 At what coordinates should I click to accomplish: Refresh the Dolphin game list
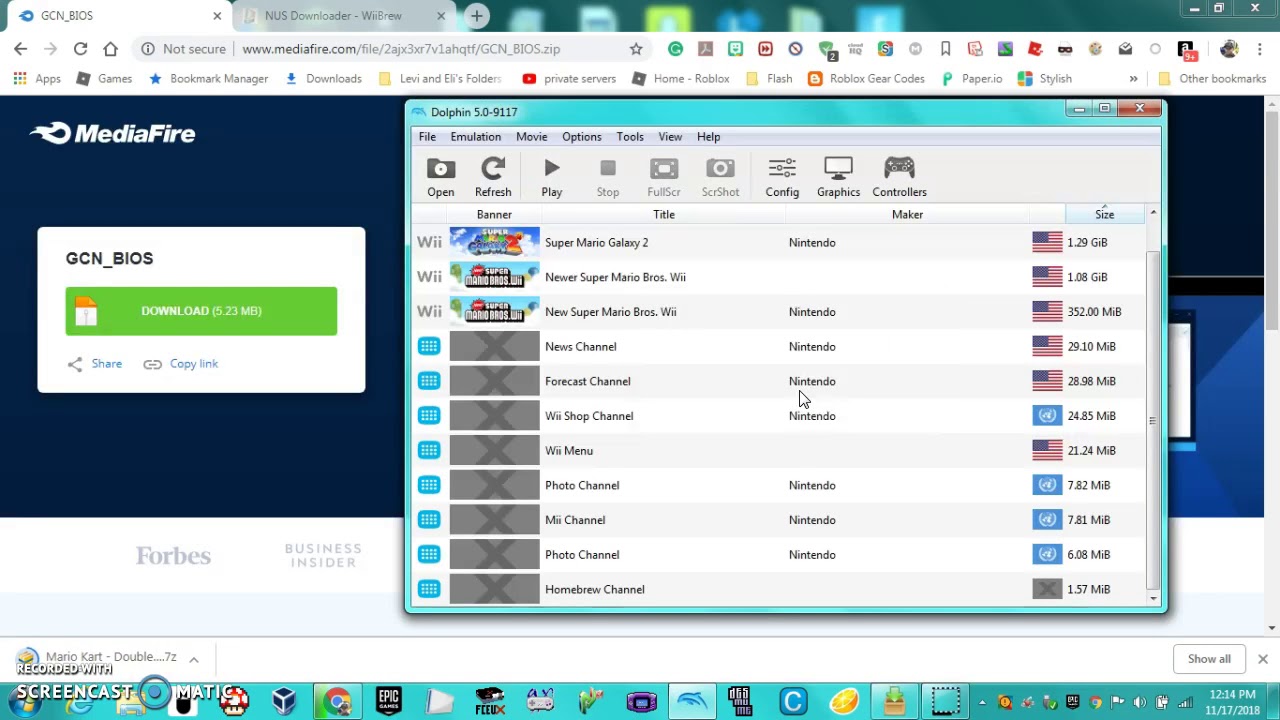(493, 177)
